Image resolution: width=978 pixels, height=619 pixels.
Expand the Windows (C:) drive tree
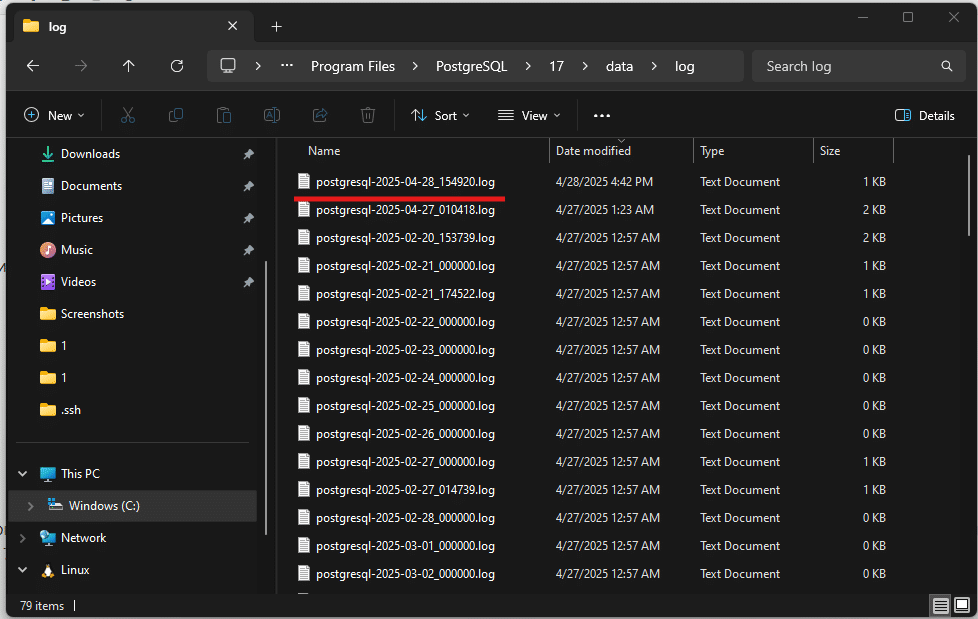30,506
